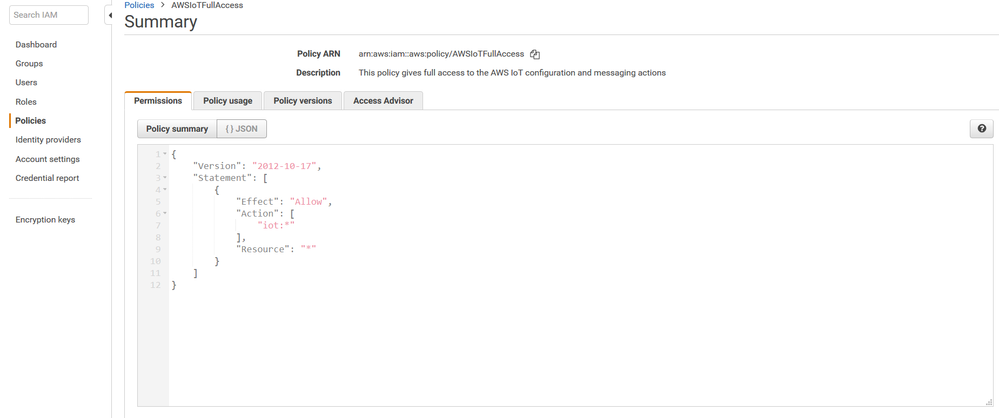Viewport: 999px width, 418px height.
Task: Select the Permissions tab
Action: pos(158,101)
